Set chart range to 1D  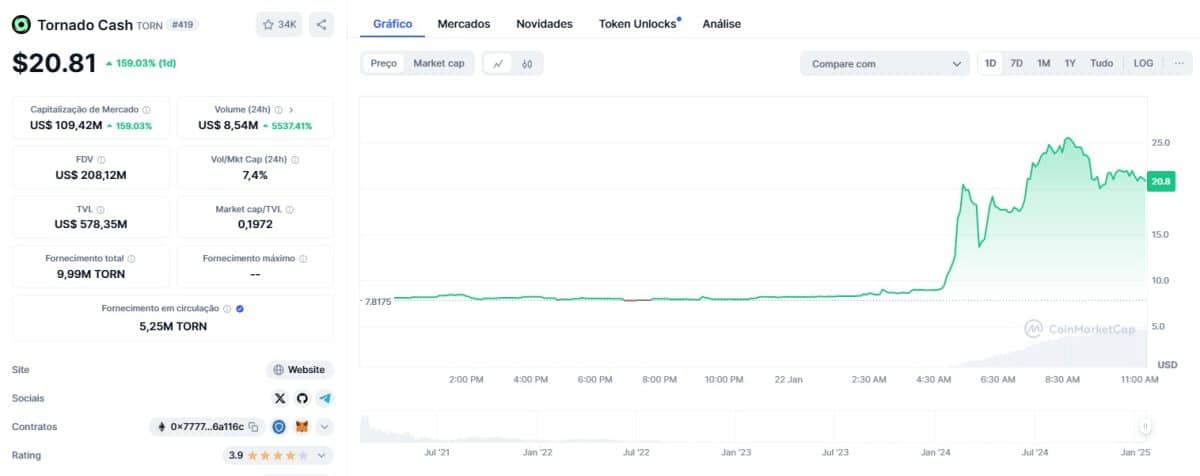coord(990,63)
